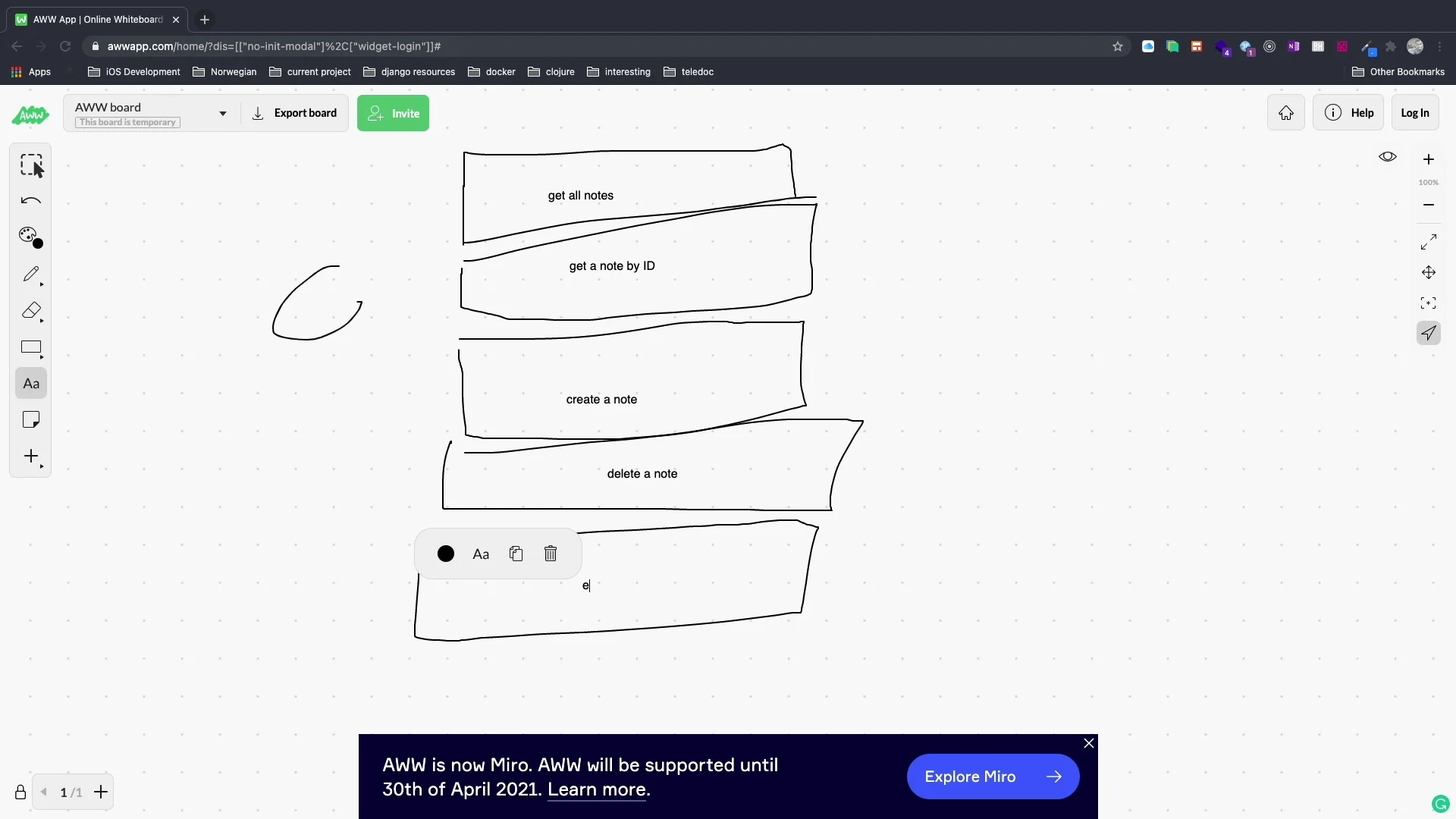Image resolution: width=1456 pixels, height=819 pixels.
Task: Open the docker bookmark folder
Action: click(491, 72)
